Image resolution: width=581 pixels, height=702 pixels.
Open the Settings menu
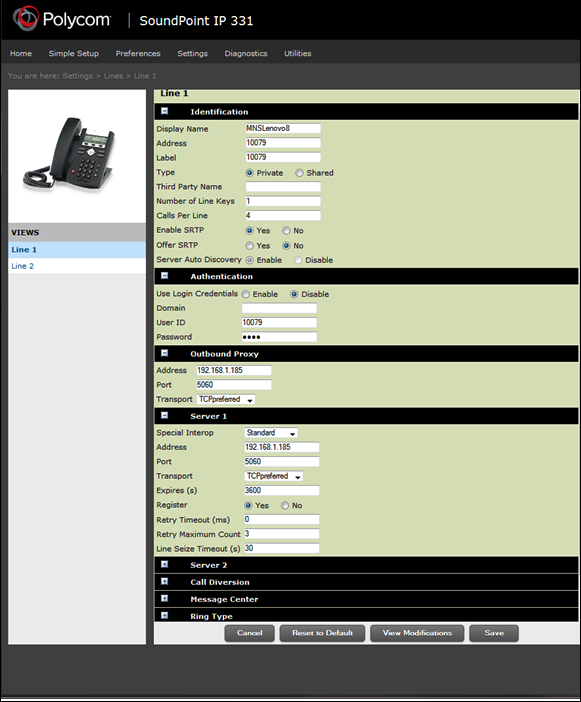click(192, 53)
